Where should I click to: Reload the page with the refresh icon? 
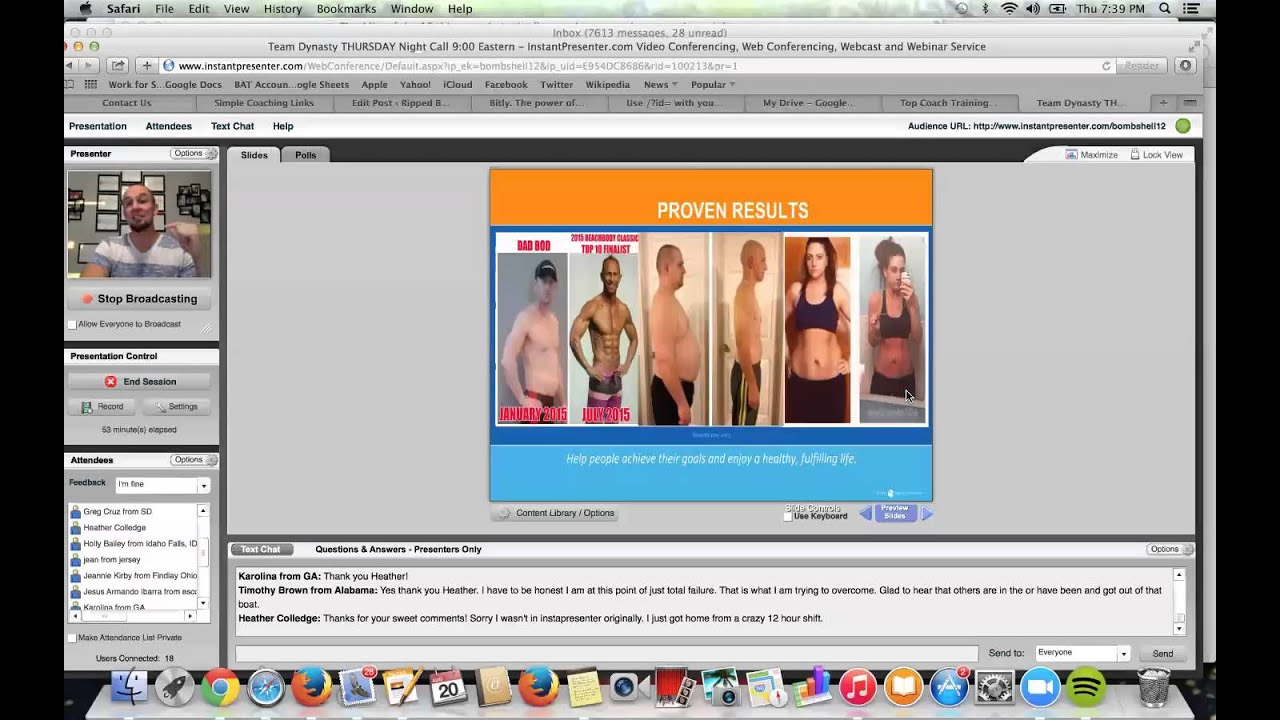click(1106, 66)
